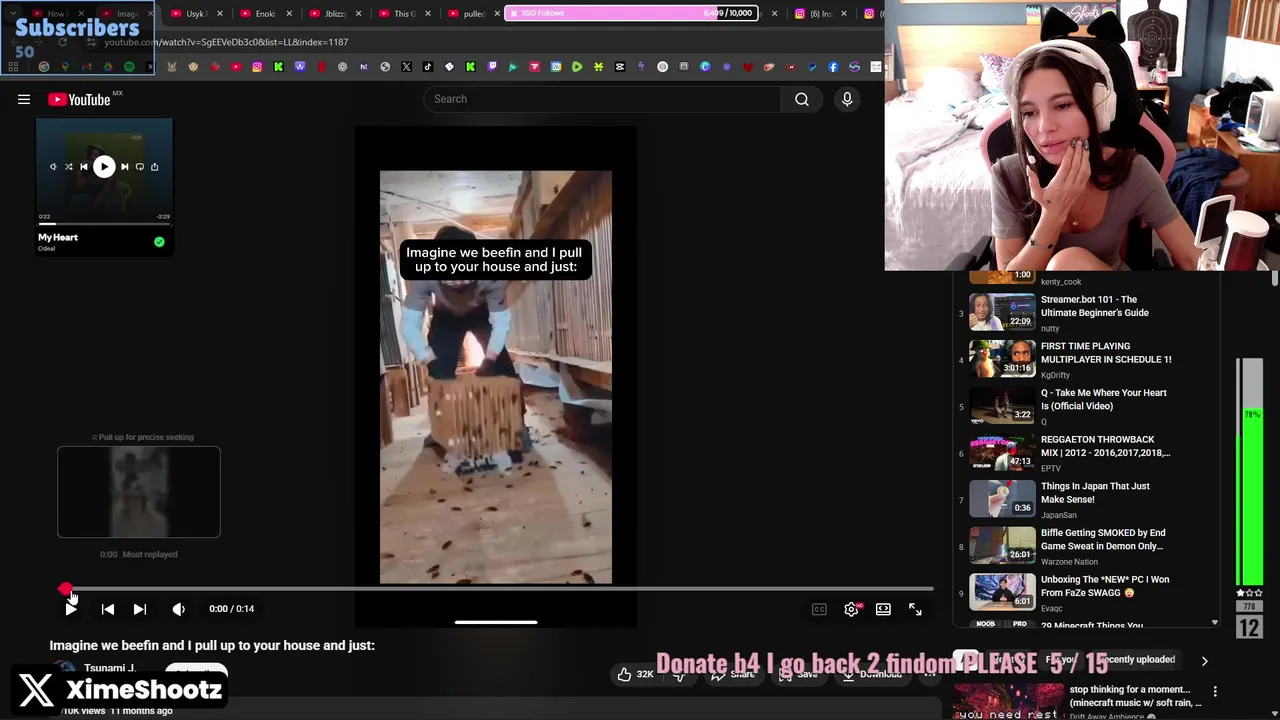The image size is (1280, 720).
Task: Switch to the pulled browser tab
Action: 468,13
